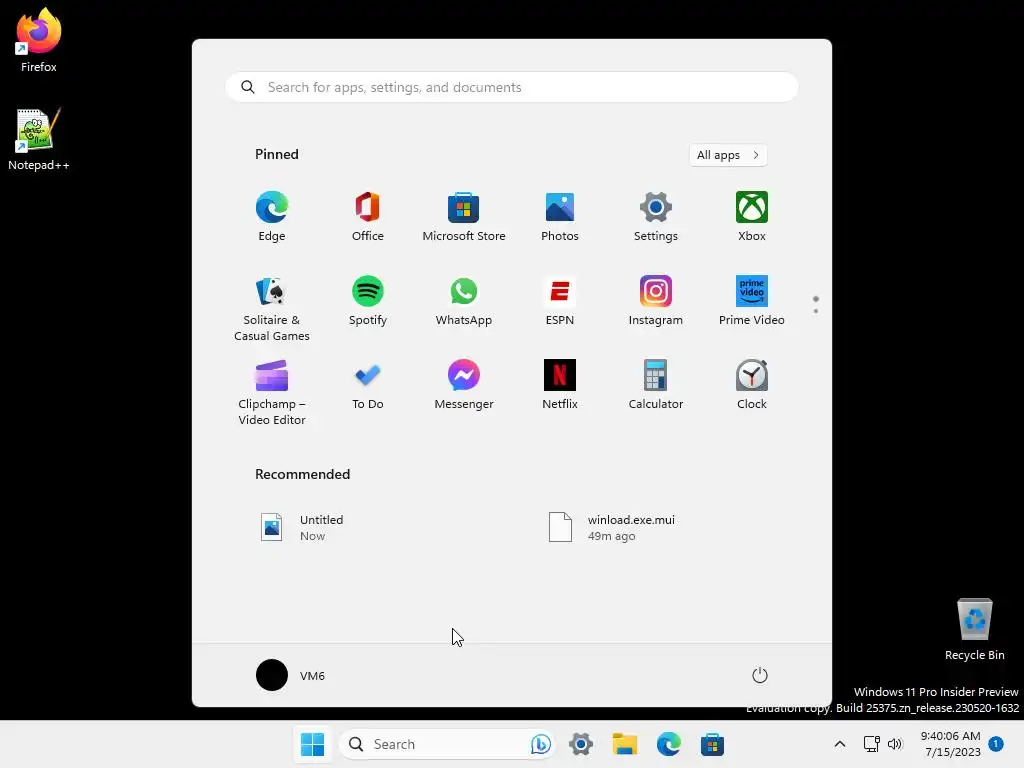This screenshot has width=1024, height=768.
Task: Open the ESPN app
Action: (560, 301)
